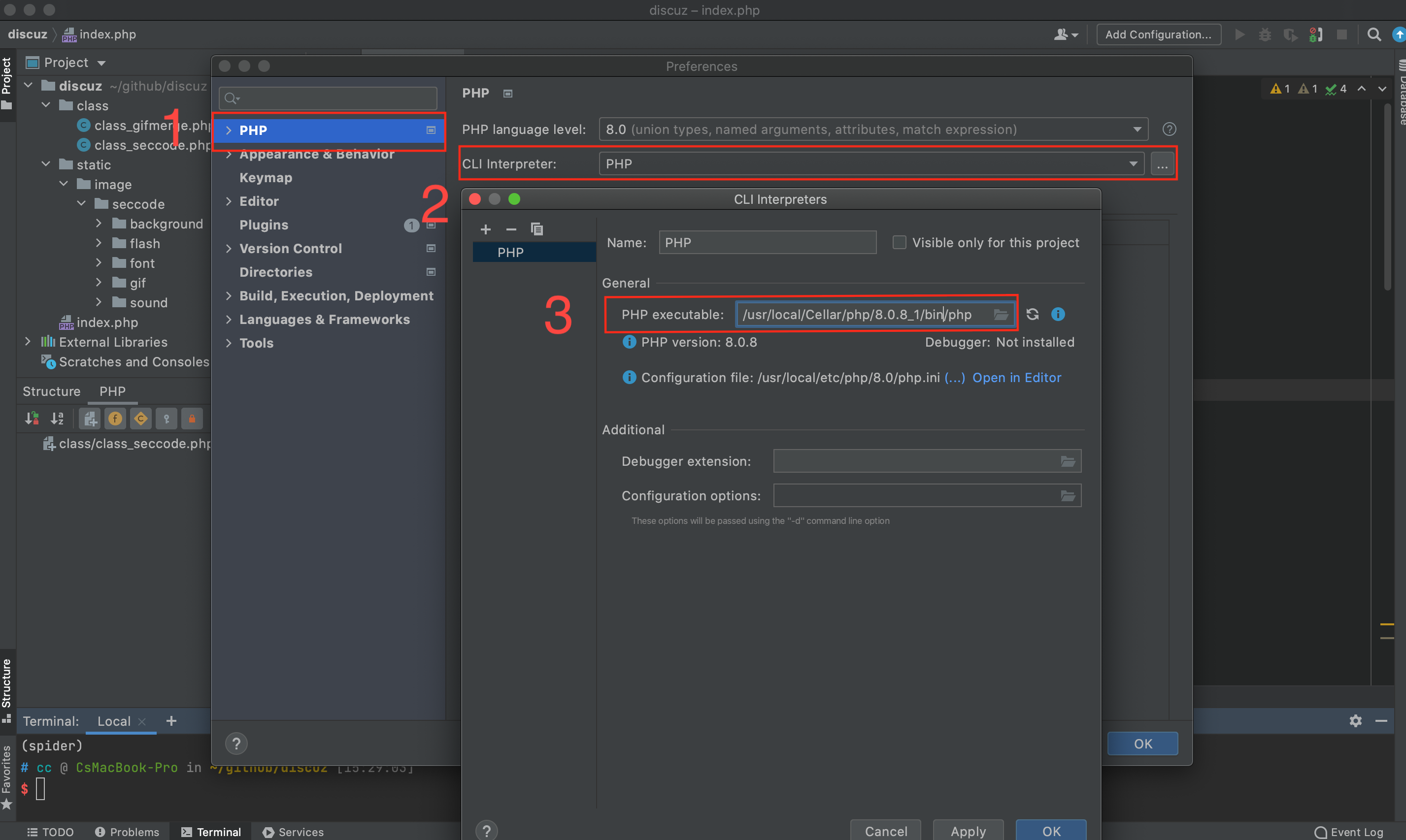
Task: Click Cancel in CLI Interpreters dialog
Action: (x=886, y=831)
